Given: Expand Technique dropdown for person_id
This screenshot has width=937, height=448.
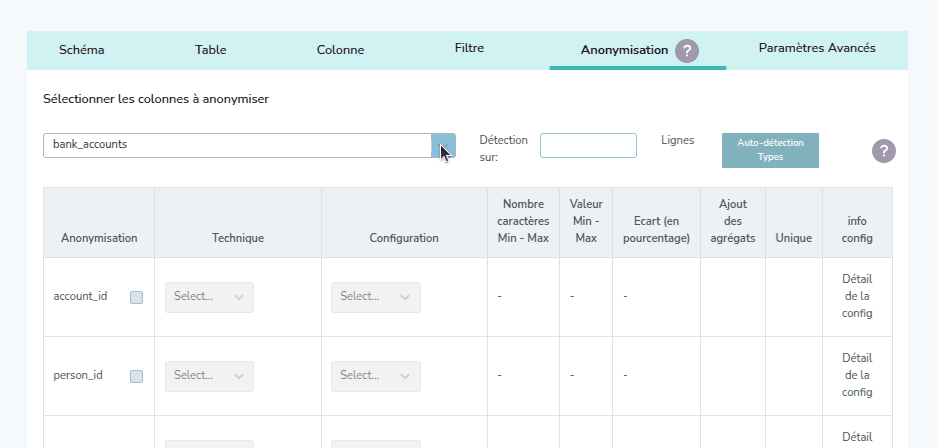Looking at the screenshot, I should 209,376.
